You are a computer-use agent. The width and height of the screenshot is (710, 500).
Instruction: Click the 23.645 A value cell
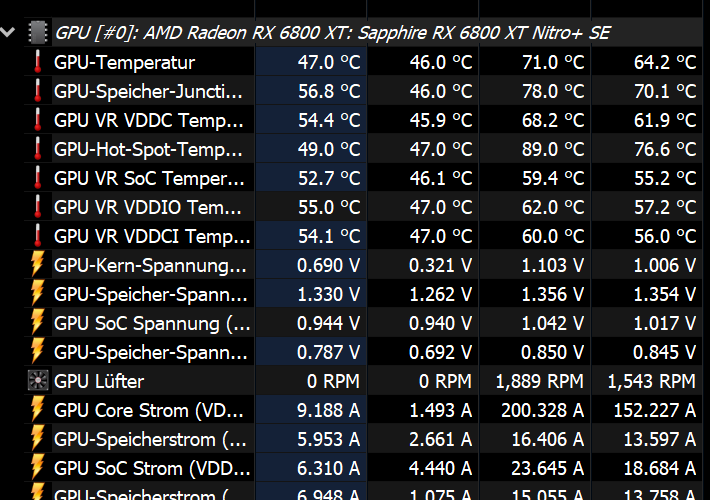(x=548, y=468)
